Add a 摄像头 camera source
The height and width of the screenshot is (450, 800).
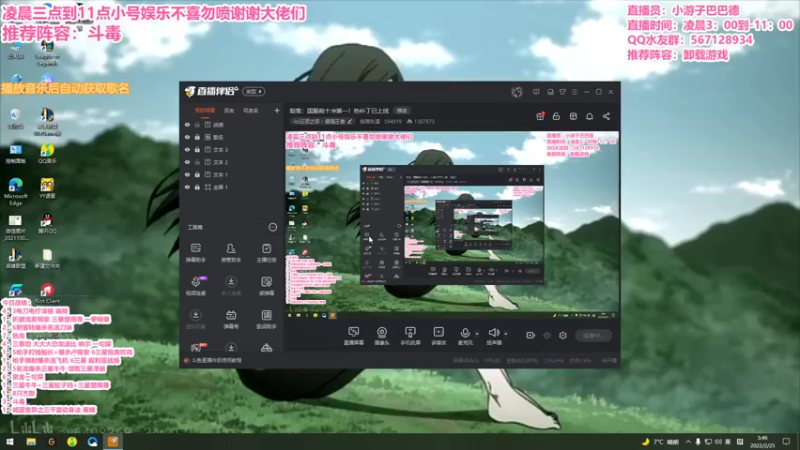[x=382, y=336]
